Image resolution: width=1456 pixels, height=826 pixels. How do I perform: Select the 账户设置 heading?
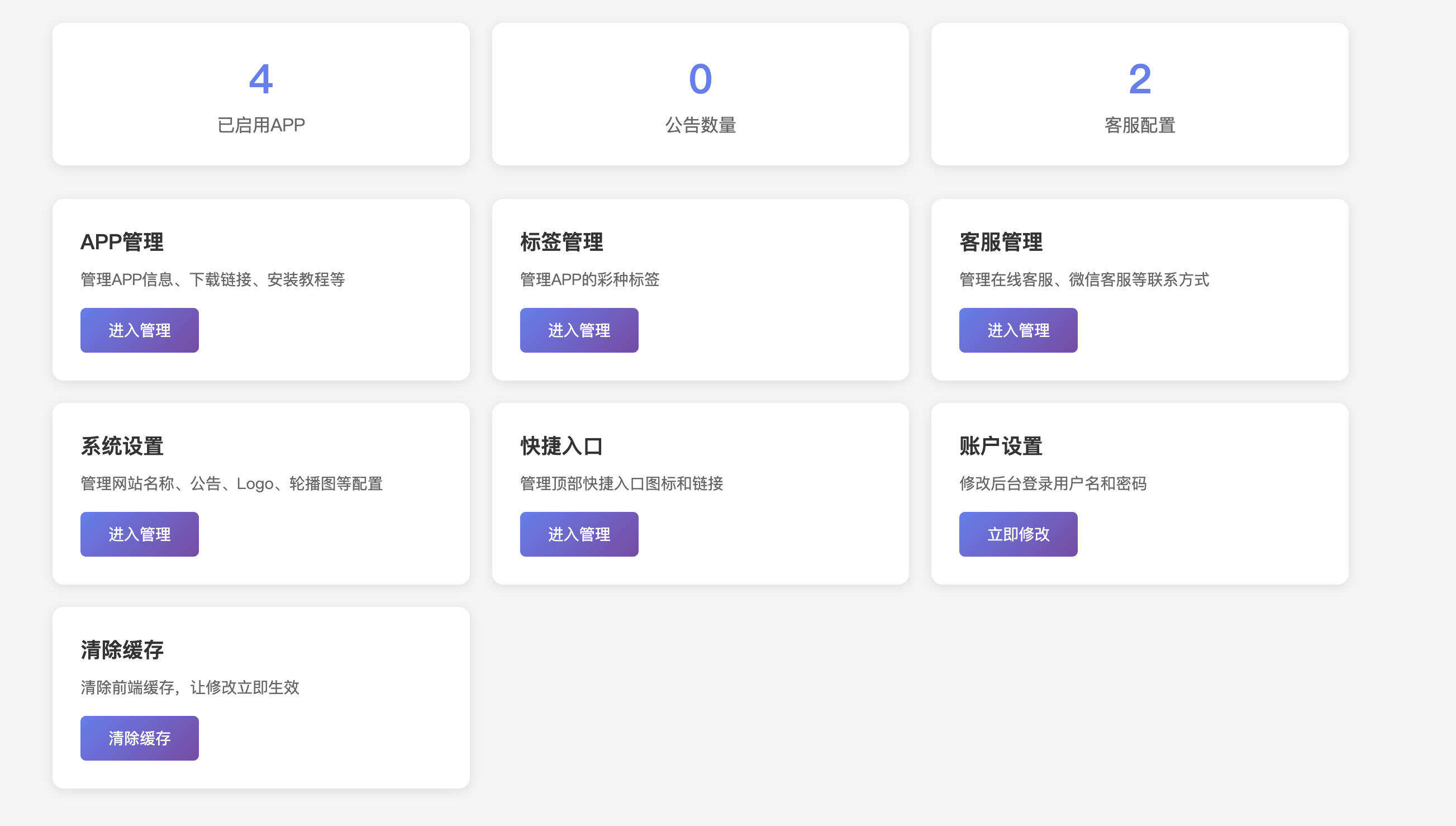point(1001,447)
